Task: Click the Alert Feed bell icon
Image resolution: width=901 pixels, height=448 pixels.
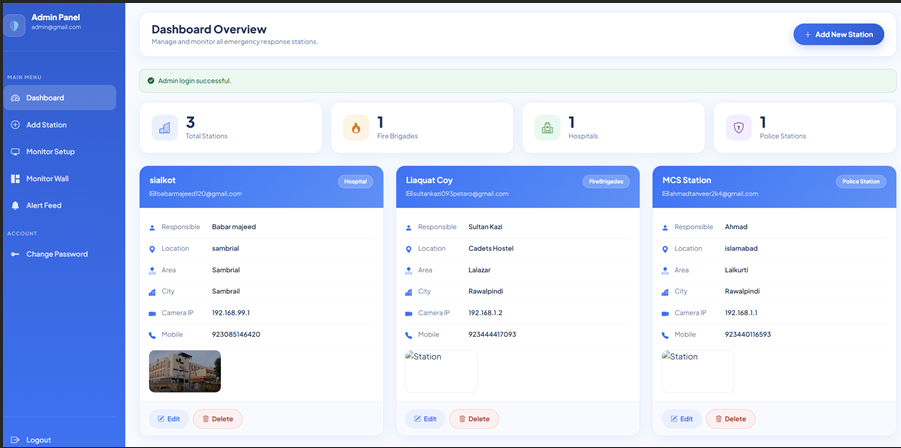Action: (15, 205)
